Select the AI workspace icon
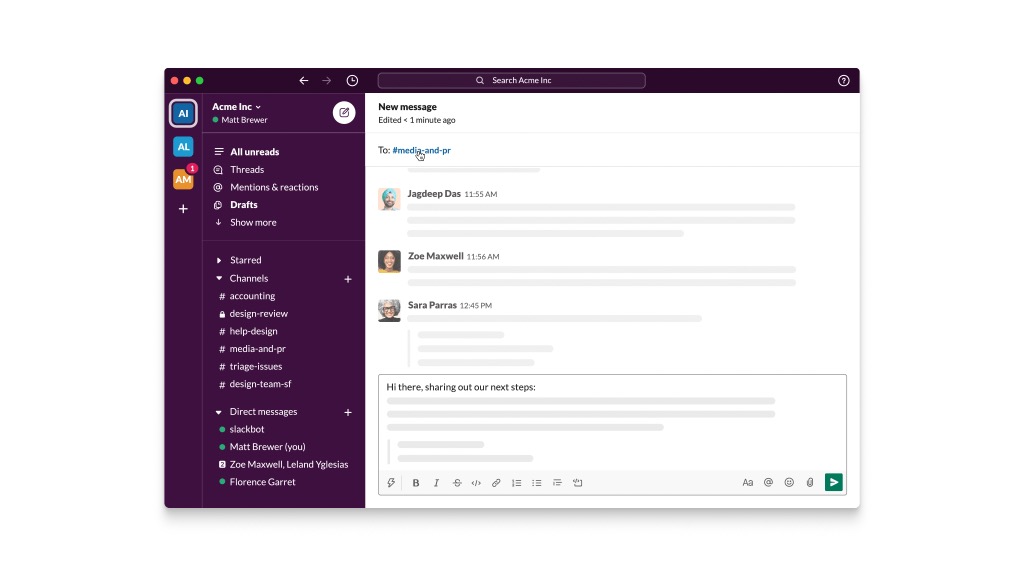1024x576 pixels. click(184, 113)
